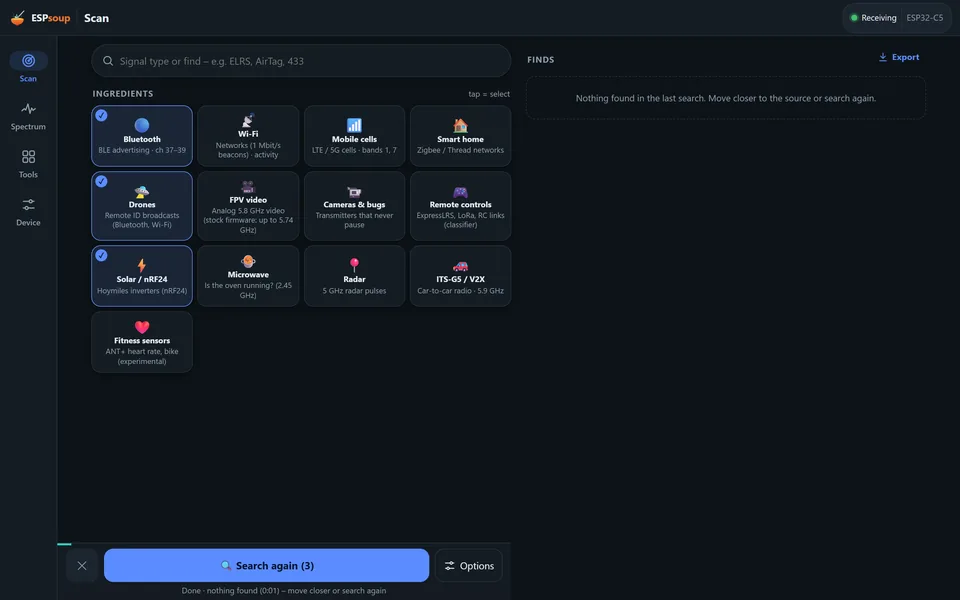Click the "Car-to-car radio · 5.9 GHz" description
This screenshot has width=960, height=600.
click(x=460, y=291)
